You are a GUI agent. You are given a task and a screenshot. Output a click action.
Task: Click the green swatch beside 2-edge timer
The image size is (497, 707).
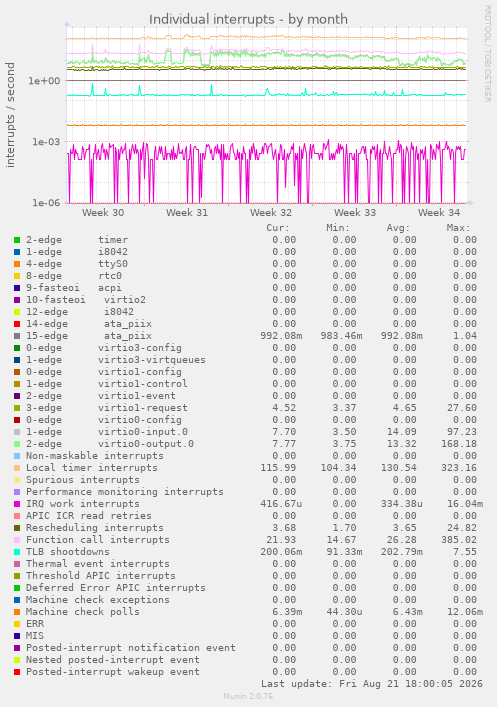pyautogui.click(x=17, y=240)
